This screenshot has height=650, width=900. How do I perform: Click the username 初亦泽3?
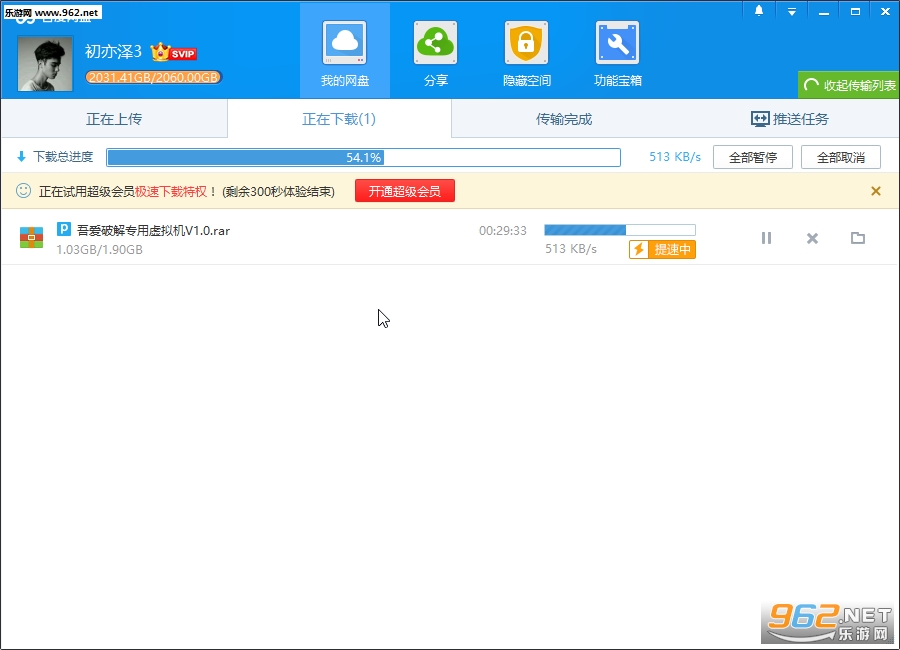tap(113, 52)
